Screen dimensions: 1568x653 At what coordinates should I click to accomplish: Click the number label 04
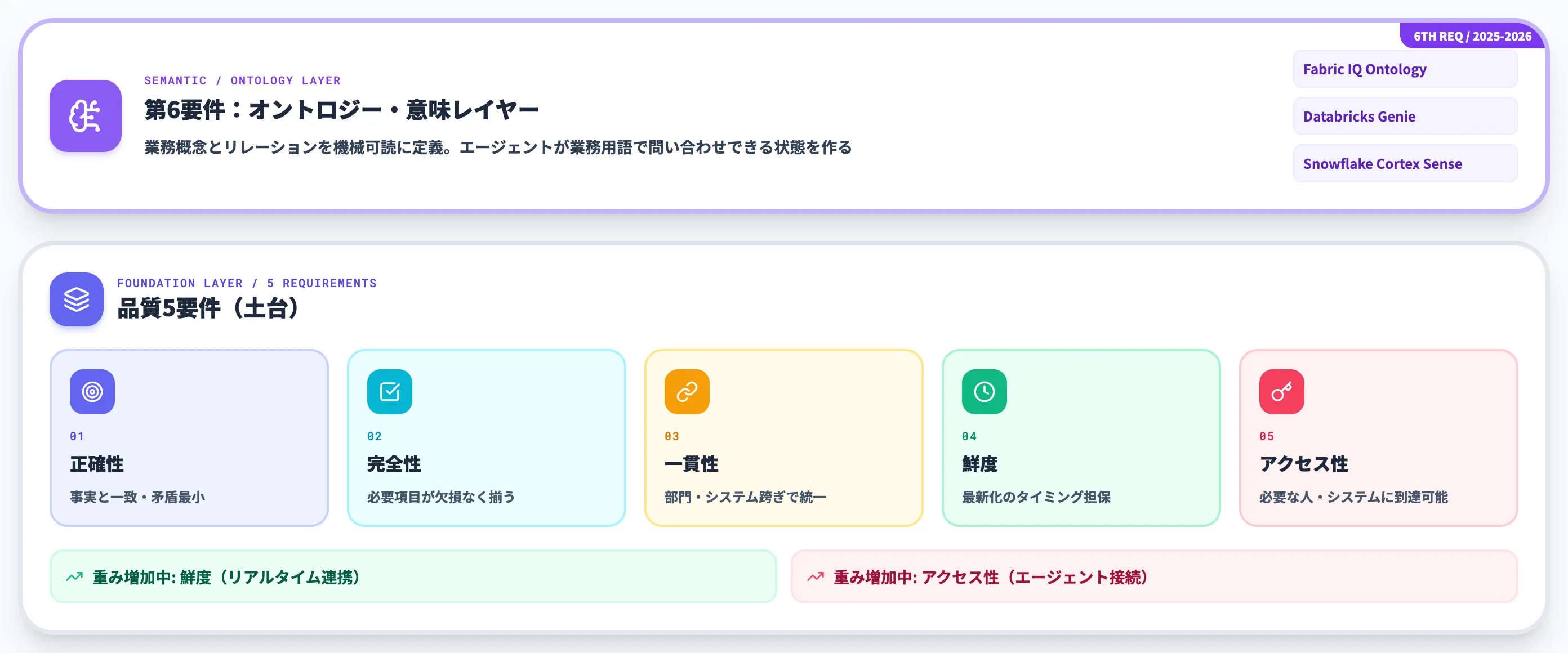pos(969,436)
